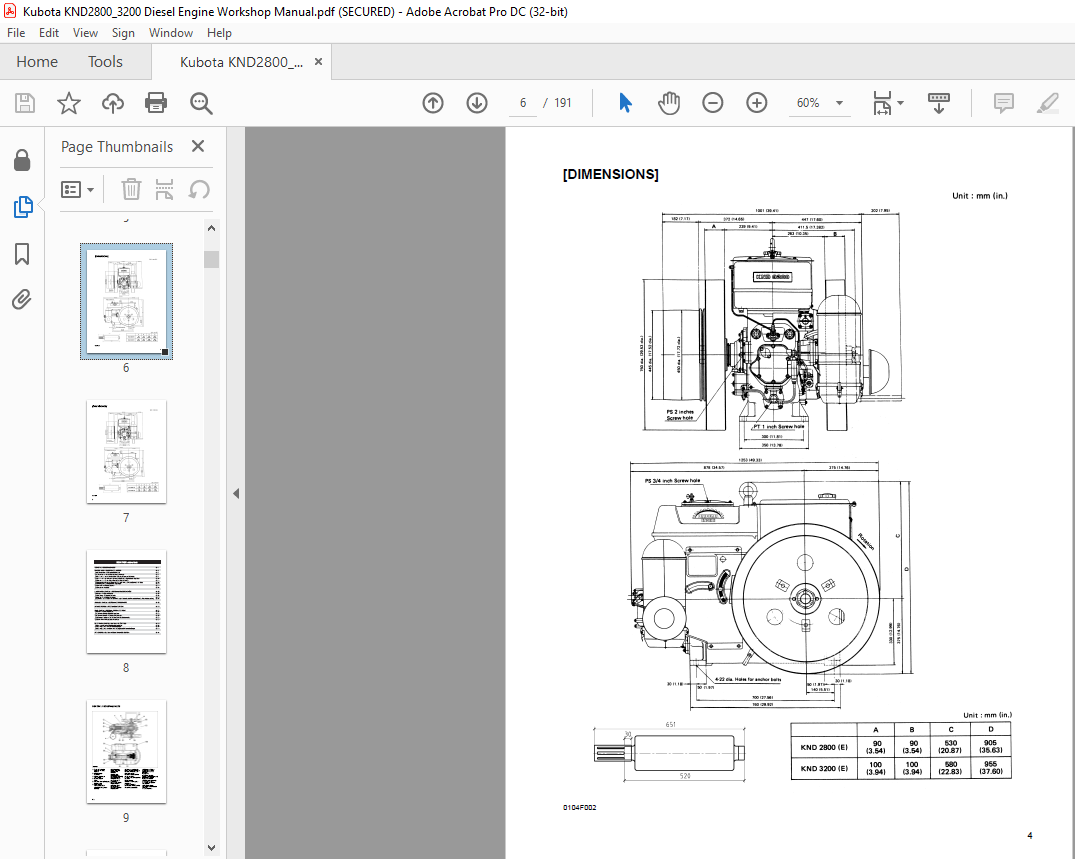Close the Kubota KND2800 document tab
Screen dimensions: 1075x859
(x=318, y=62)
